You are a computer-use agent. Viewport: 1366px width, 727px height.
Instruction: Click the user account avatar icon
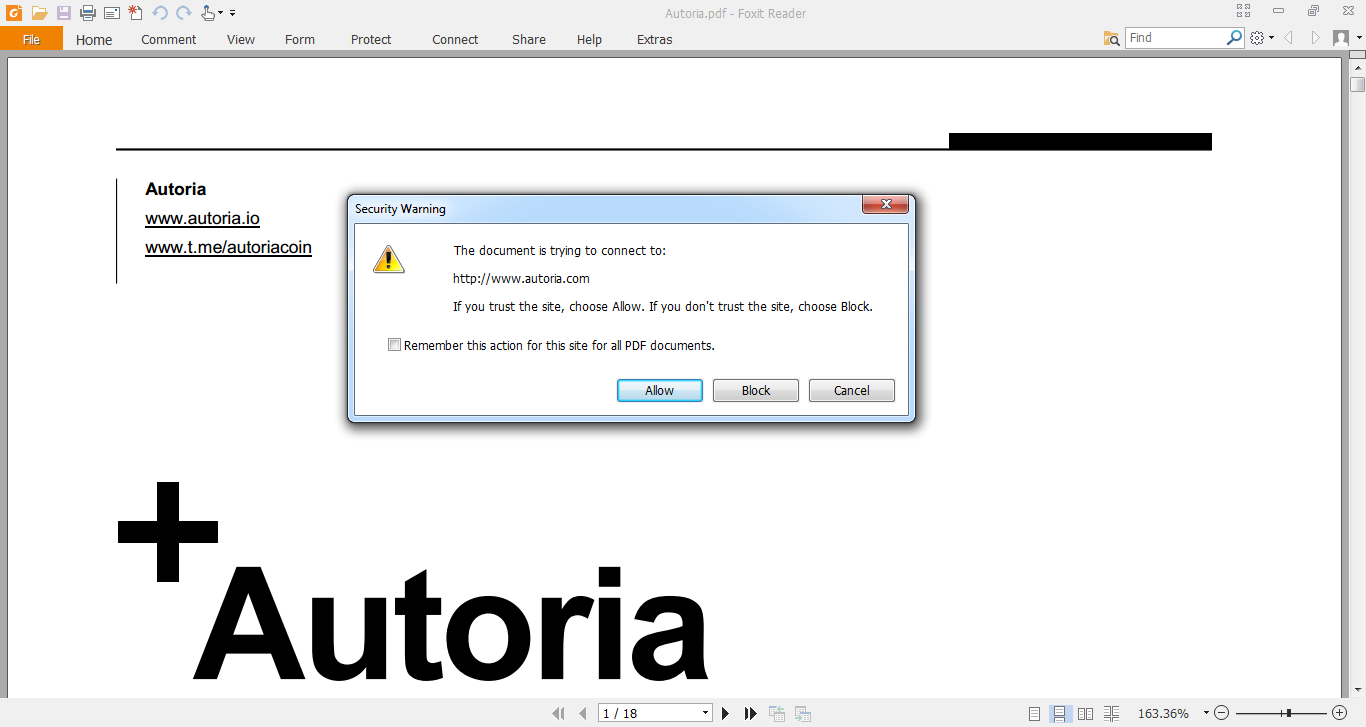(1341, 38)
